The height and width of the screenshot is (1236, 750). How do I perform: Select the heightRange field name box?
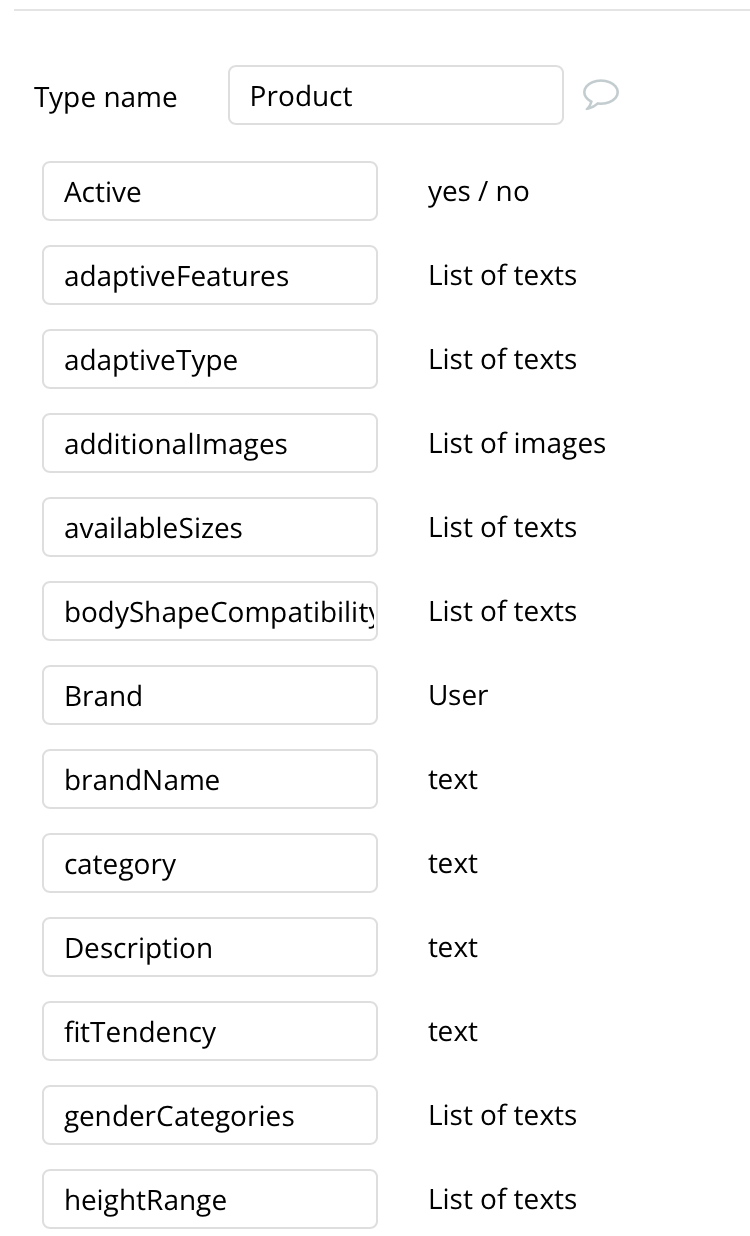(210, 1199)
